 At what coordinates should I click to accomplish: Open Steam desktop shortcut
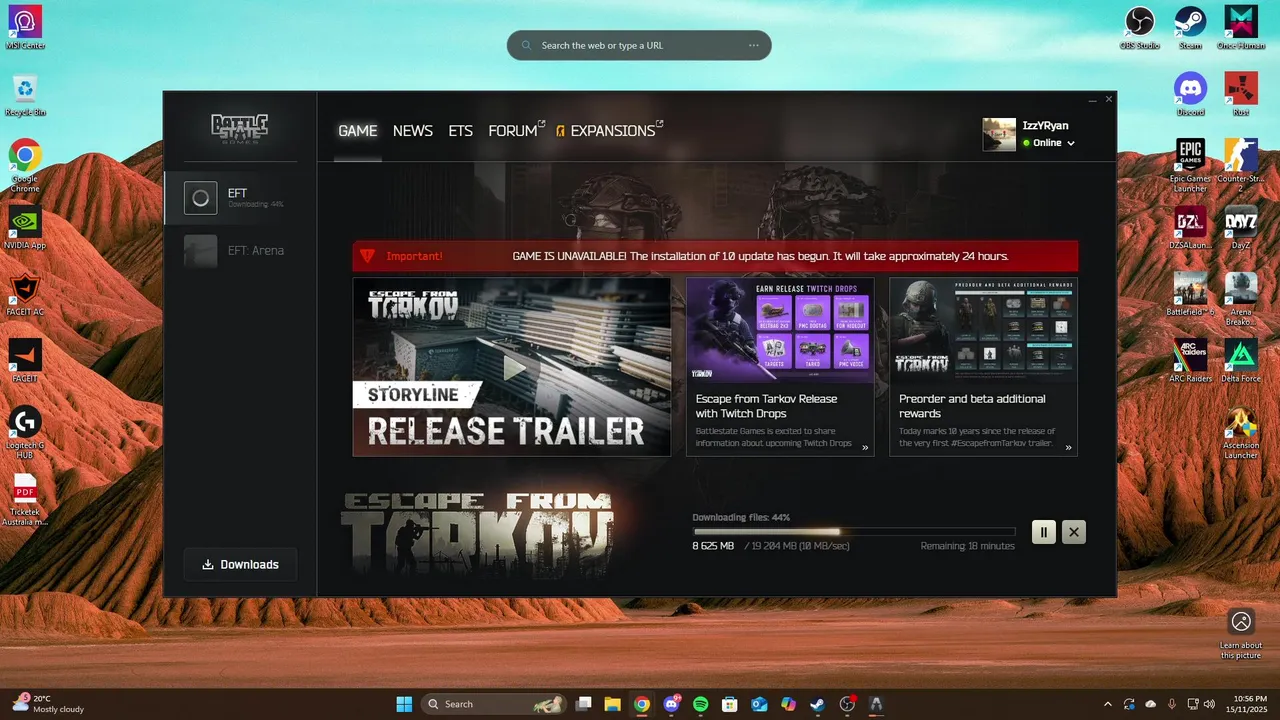1190,28
